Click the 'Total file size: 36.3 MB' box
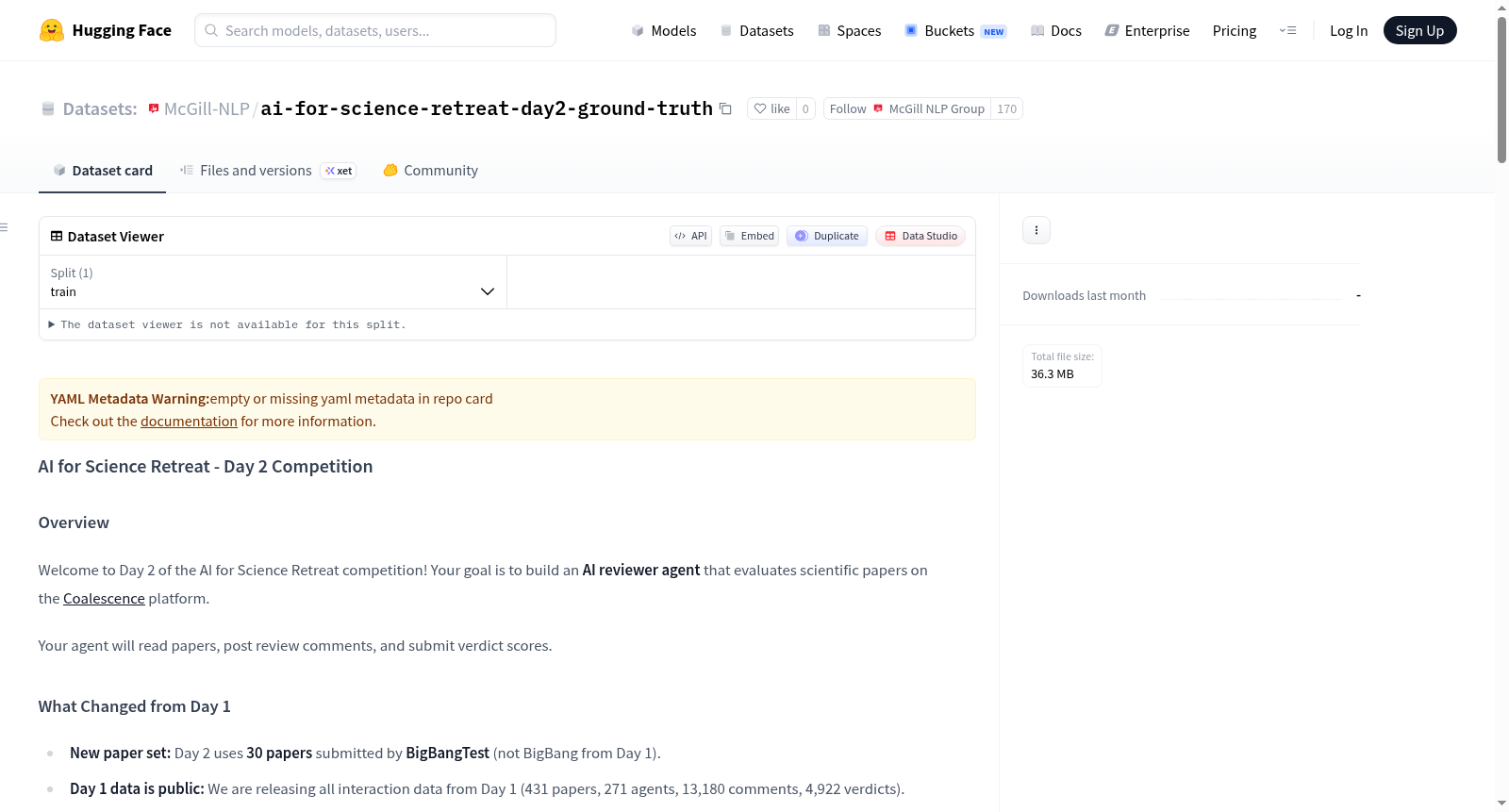The height and width of the screenshot is (812, 1509). tap(1062, 366)
